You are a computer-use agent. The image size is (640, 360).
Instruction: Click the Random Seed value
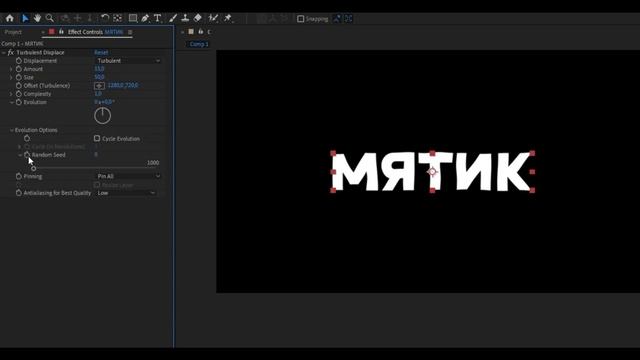(x=96, y=155)
